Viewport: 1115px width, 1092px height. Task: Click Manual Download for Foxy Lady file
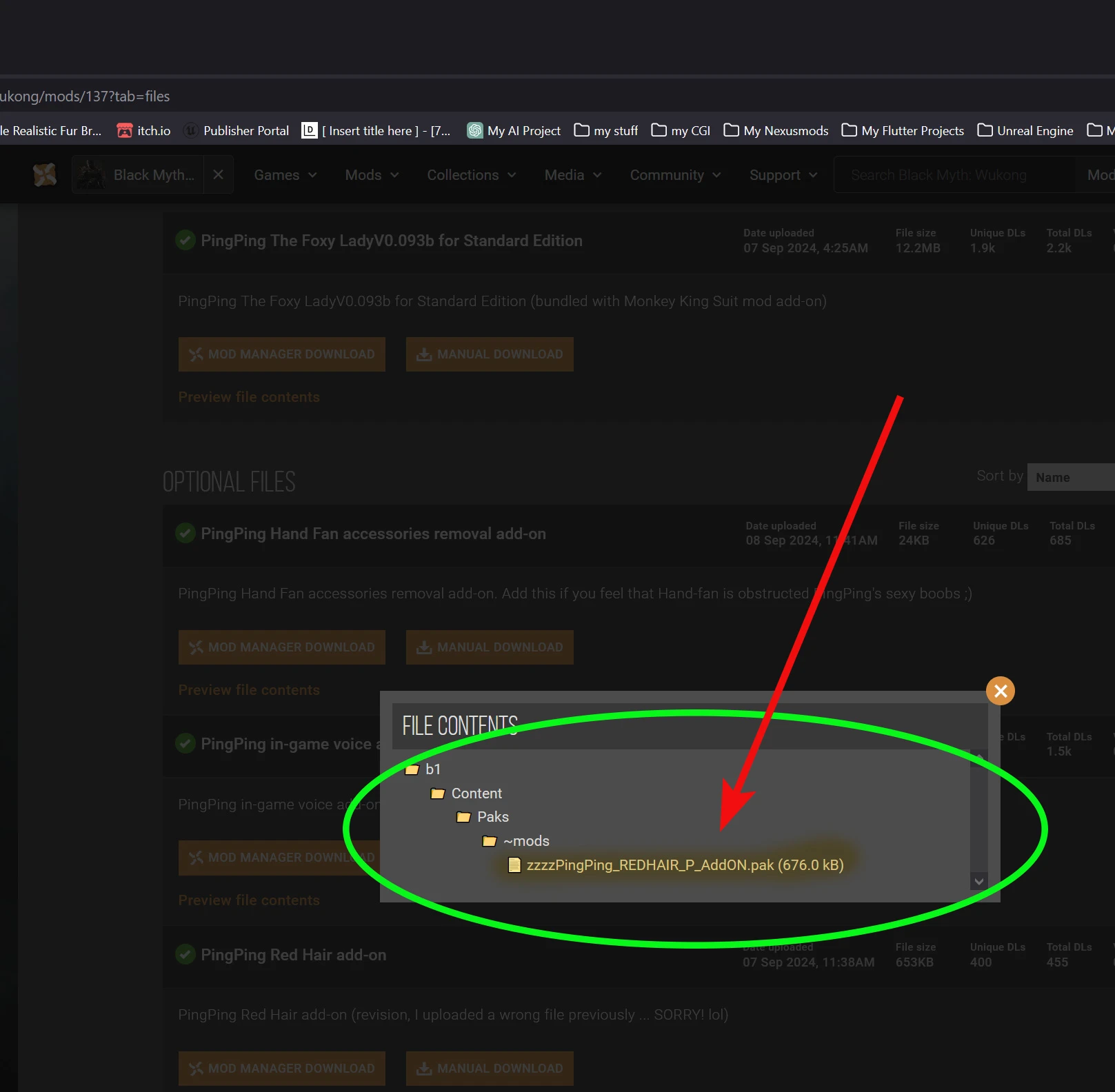(x=490, y=354)
